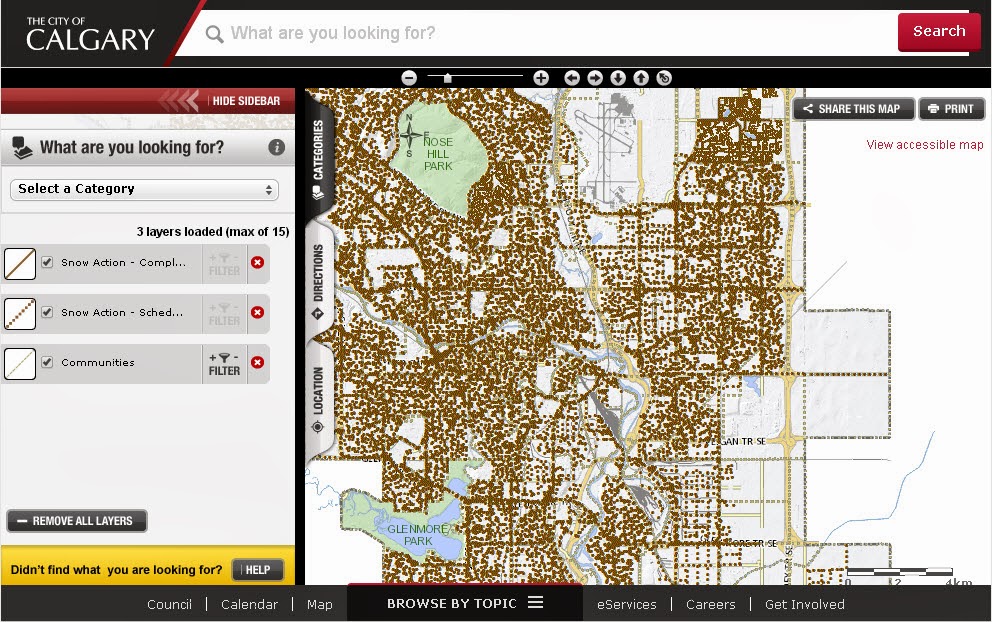Image resolution: width=992 pixels, height=622 pixels.
Task: Click the zoom in plus icon
Action: coord(541,78)
